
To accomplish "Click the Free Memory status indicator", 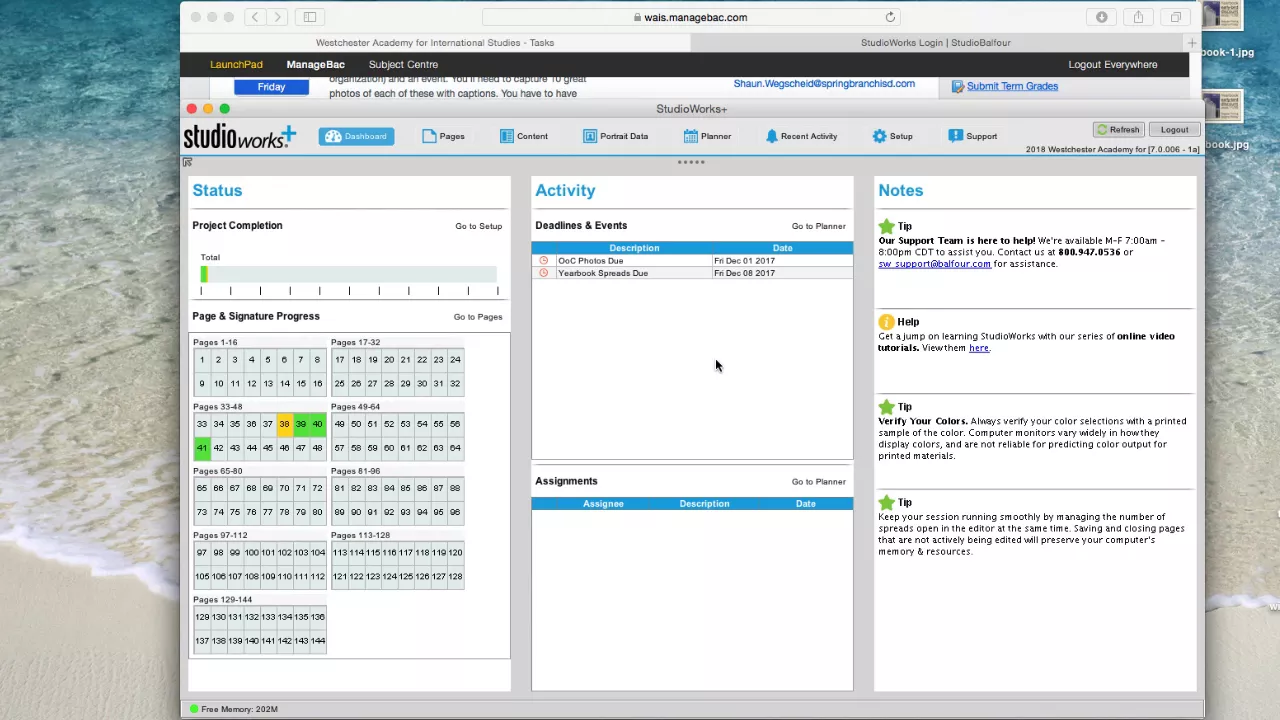I will (234, 709).
